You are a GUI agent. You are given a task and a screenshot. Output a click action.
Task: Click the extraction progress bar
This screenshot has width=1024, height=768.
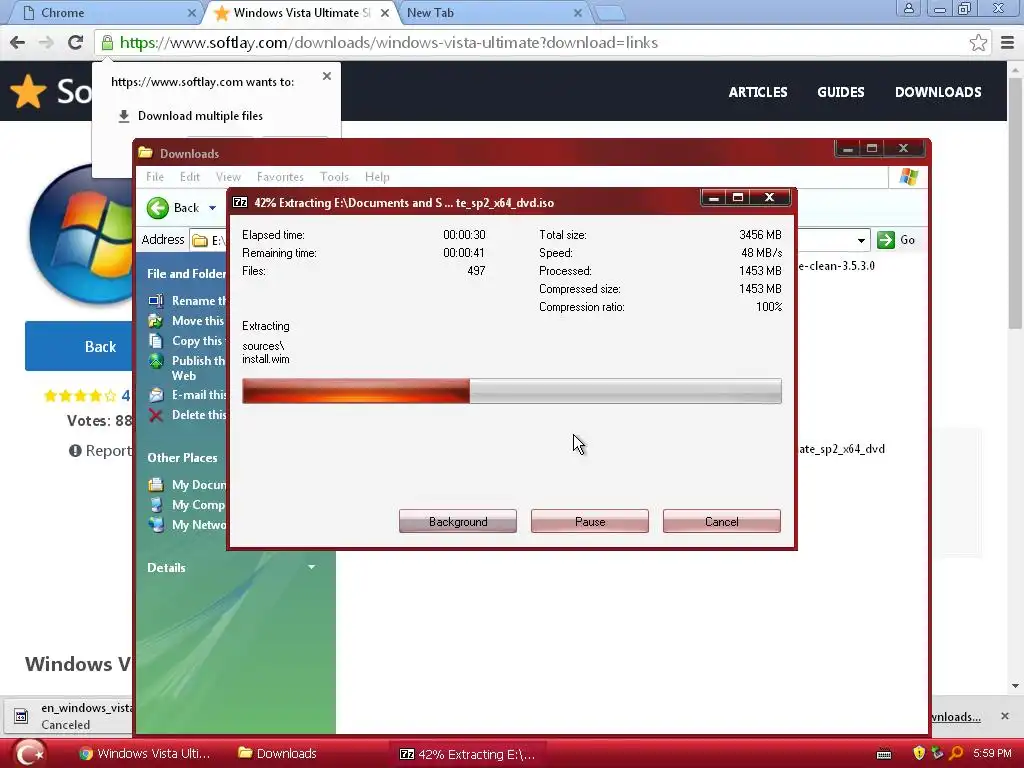tap(511, 391)
